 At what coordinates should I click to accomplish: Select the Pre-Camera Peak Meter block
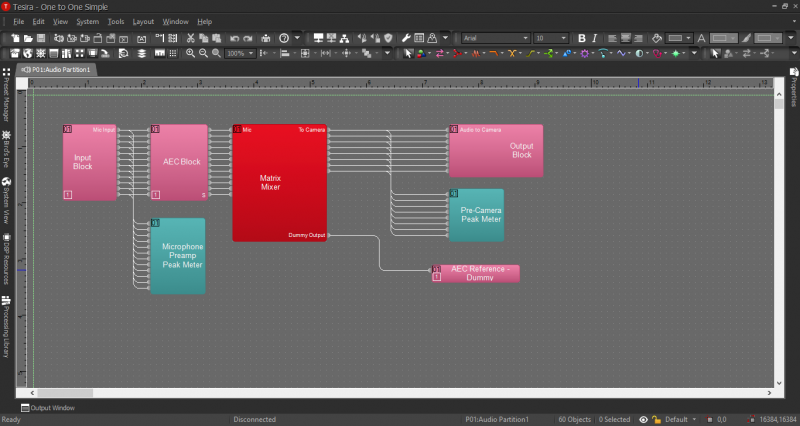pyautogui.click(x=477, y=215)
